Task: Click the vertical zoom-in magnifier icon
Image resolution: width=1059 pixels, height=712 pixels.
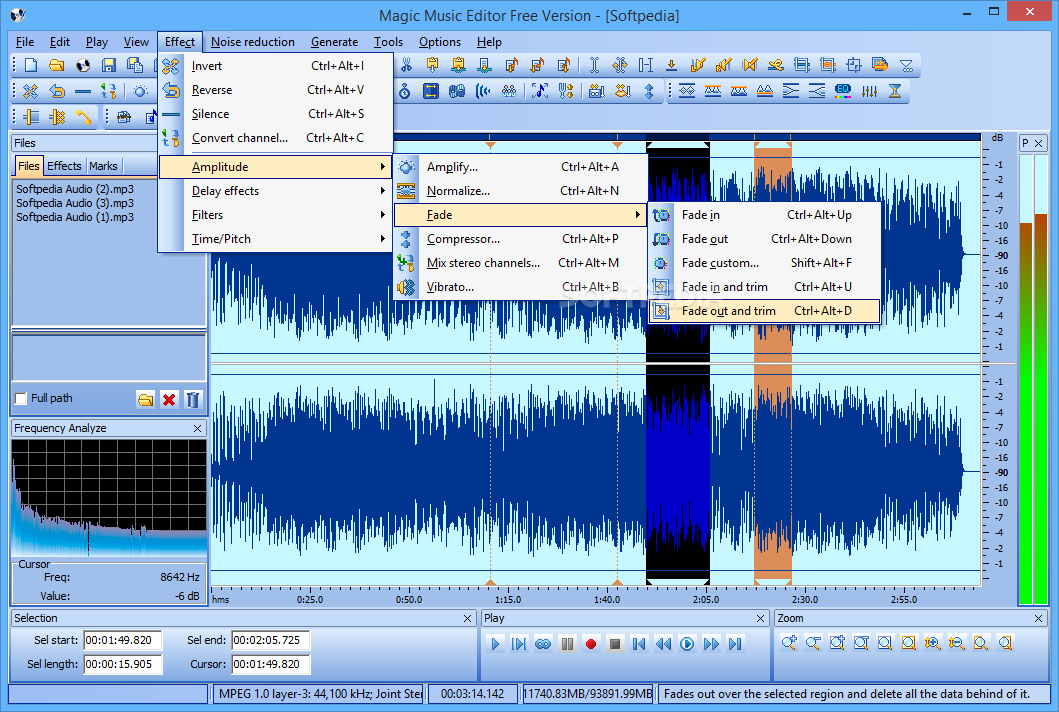Action: [933, 643]
